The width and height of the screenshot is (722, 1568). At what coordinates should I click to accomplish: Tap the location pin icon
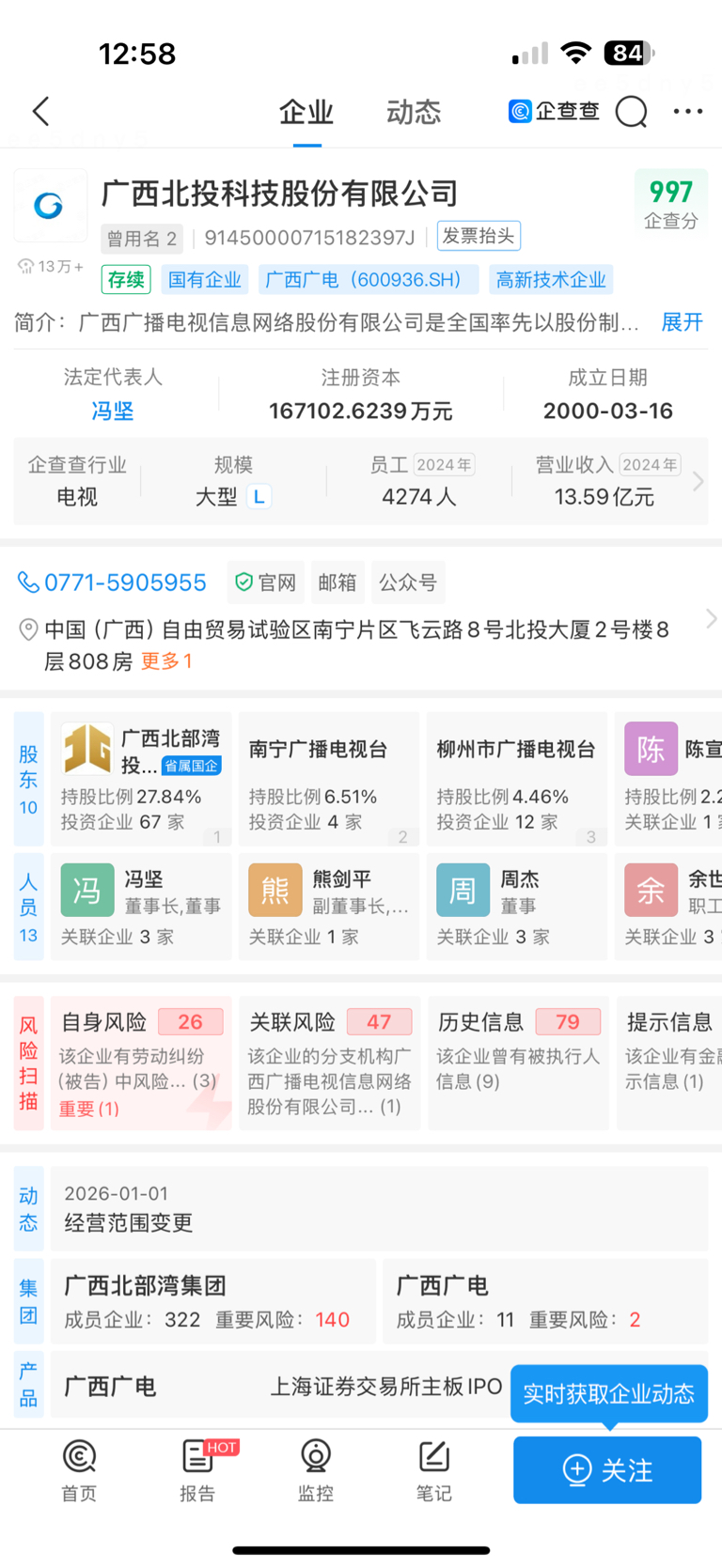click(29, 629)
